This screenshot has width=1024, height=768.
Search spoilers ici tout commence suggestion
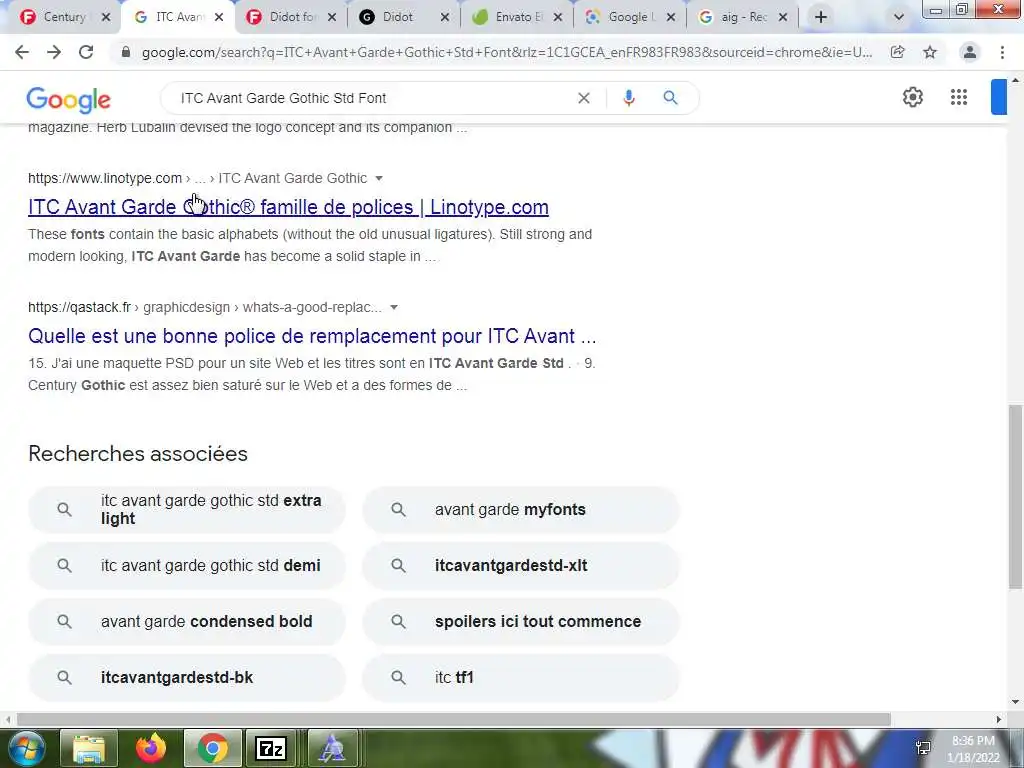pyautogui.click(x=521, y=622)
